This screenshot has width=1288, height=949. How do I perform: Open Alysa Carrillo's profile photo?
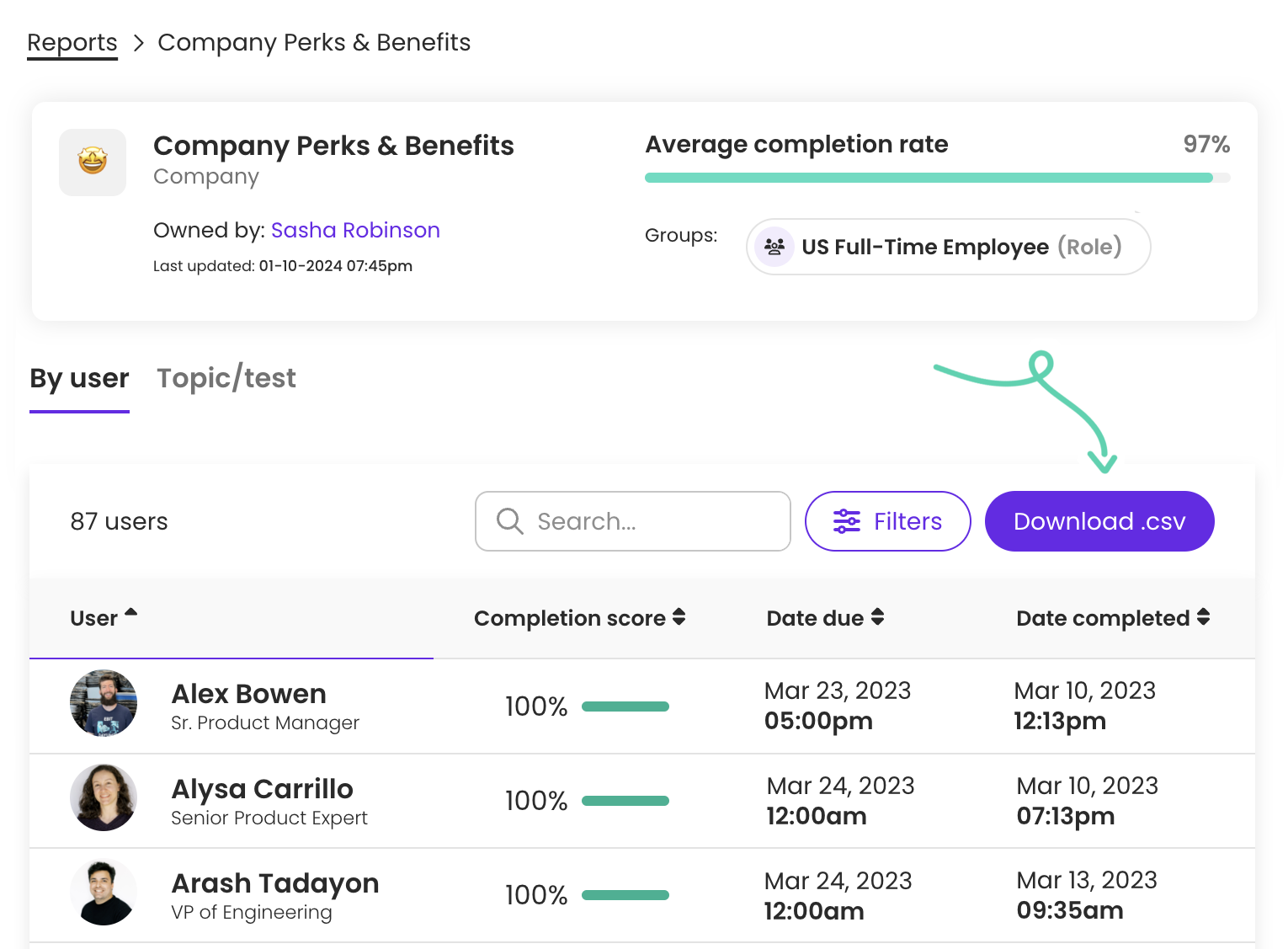(x=104, y=798)
